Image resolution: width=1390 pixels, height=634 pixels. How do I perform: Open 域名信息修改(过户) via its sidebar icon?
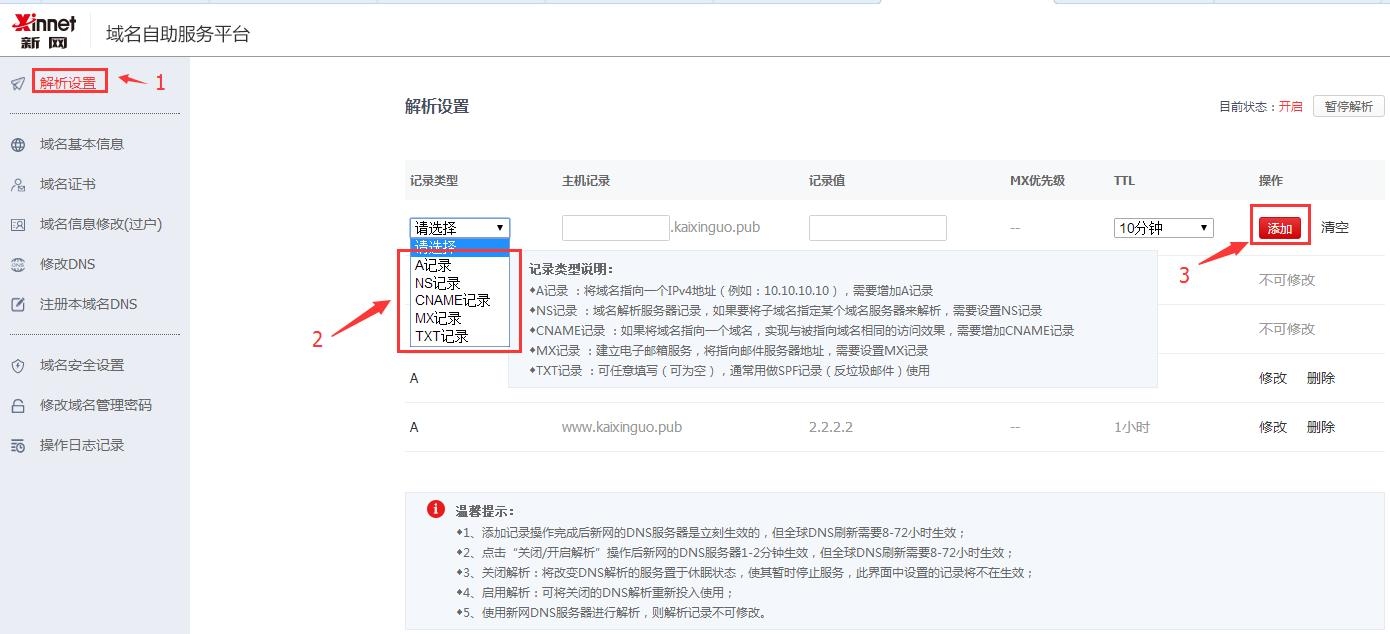[17, 223]
